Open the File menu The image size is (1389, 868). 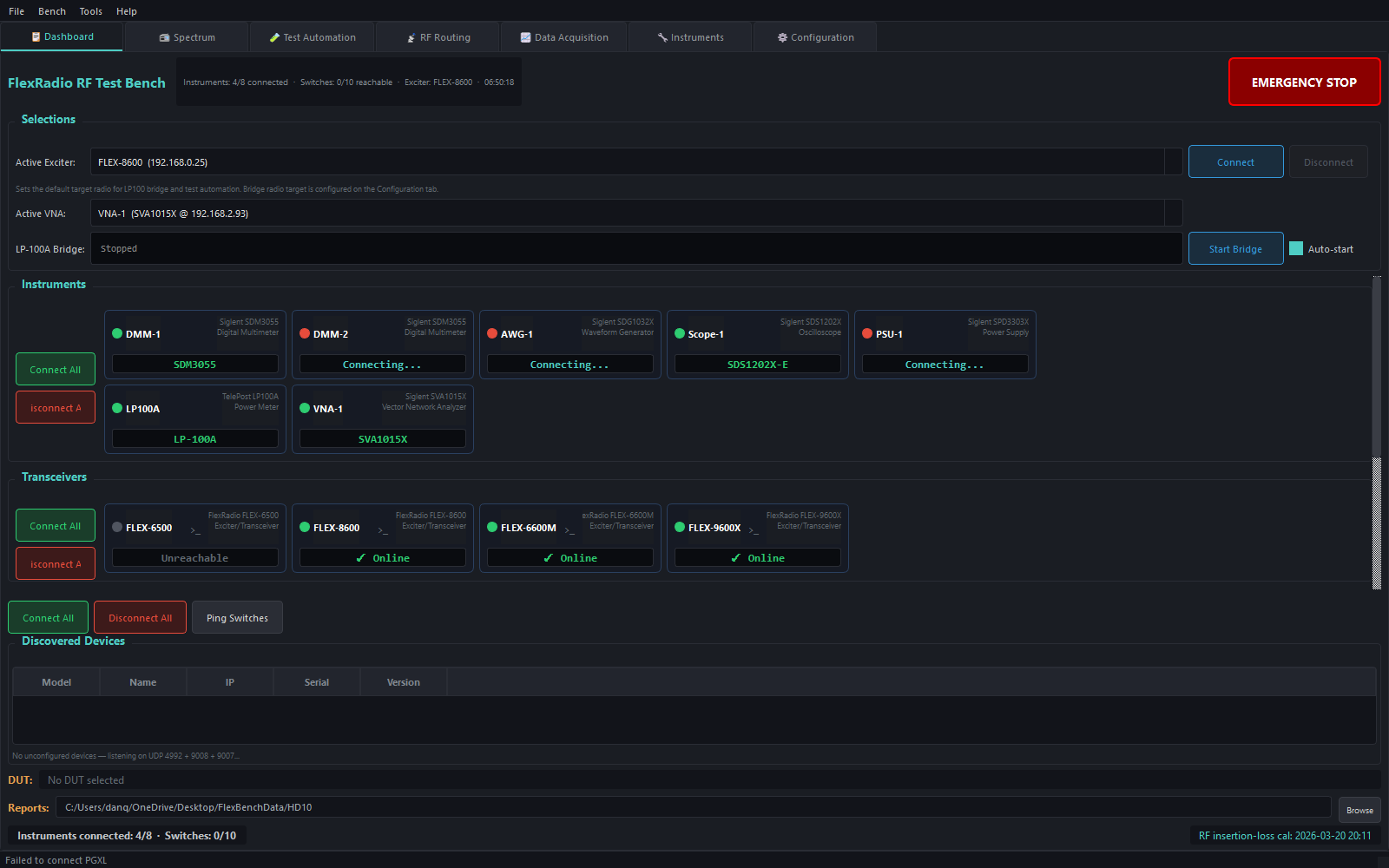pyautogui.click(x=16, y=11)
